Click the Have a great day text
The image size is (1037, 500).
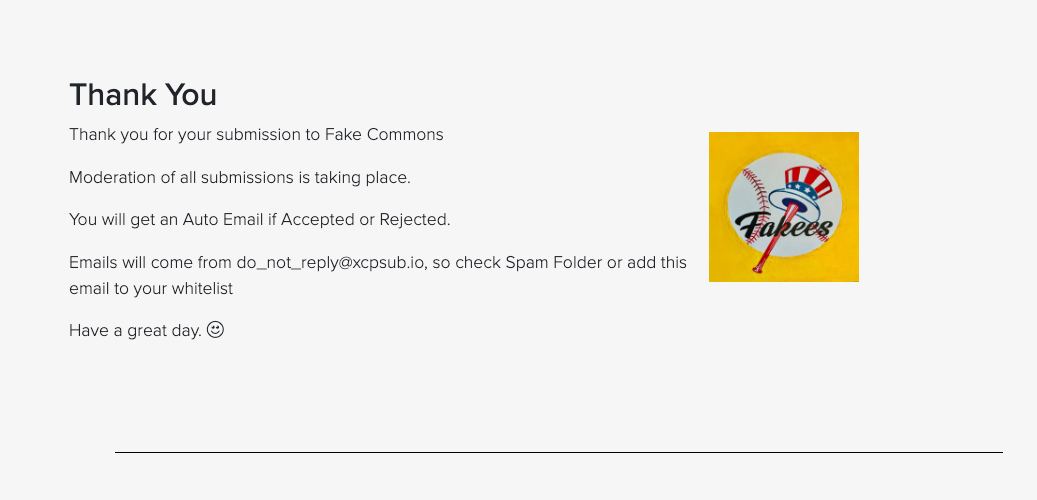(x=135, y=330)
